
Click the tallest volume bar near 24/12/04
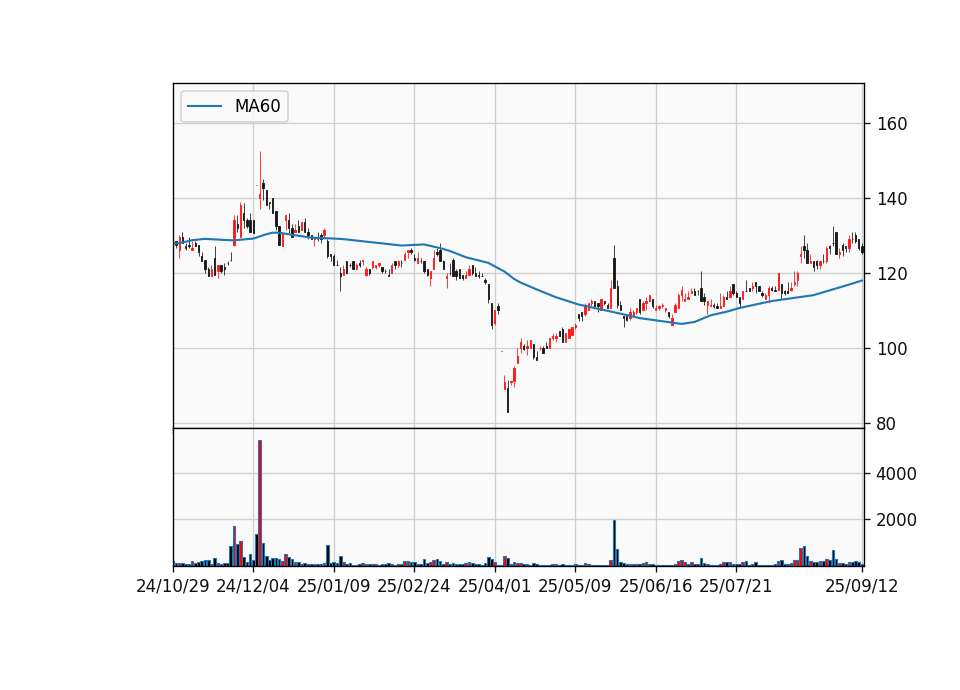tap(260, 503)
